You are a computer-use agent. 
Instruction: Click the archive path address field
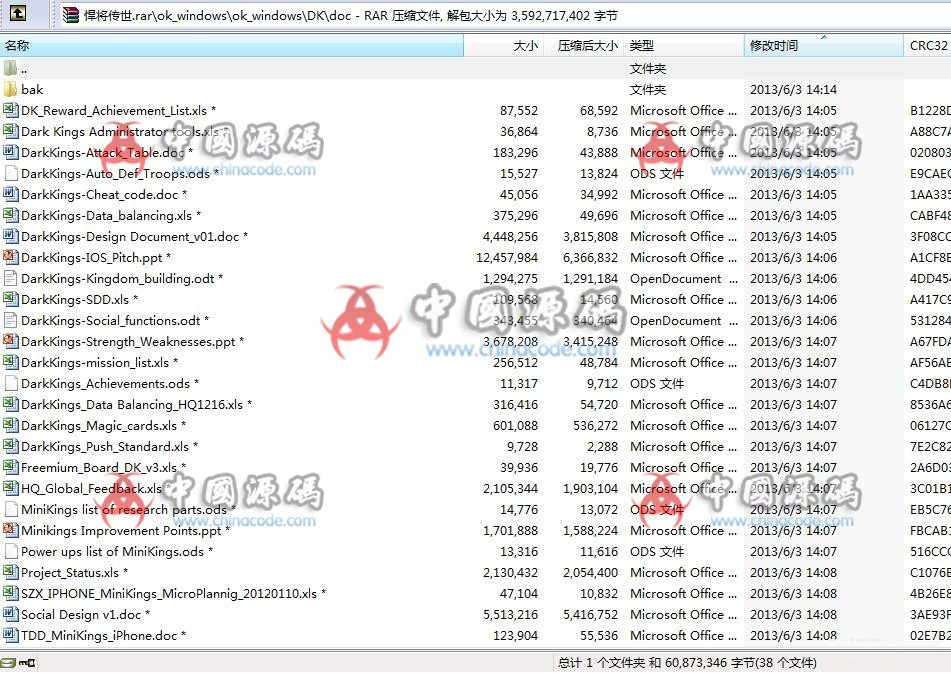[505, 15]
